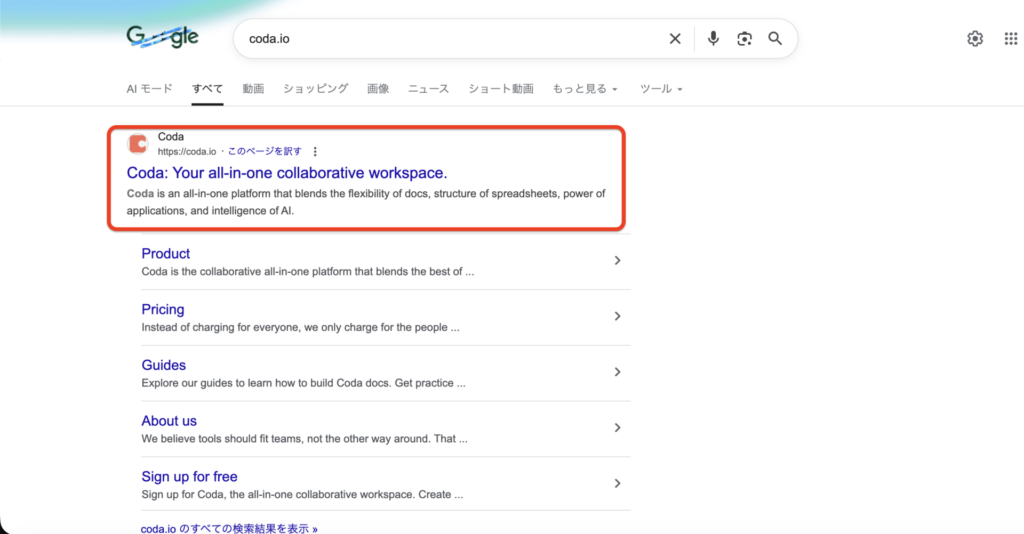1024x534 pixels.
Task: Open the Sign up for free sitelink
Action: [189, 477]
